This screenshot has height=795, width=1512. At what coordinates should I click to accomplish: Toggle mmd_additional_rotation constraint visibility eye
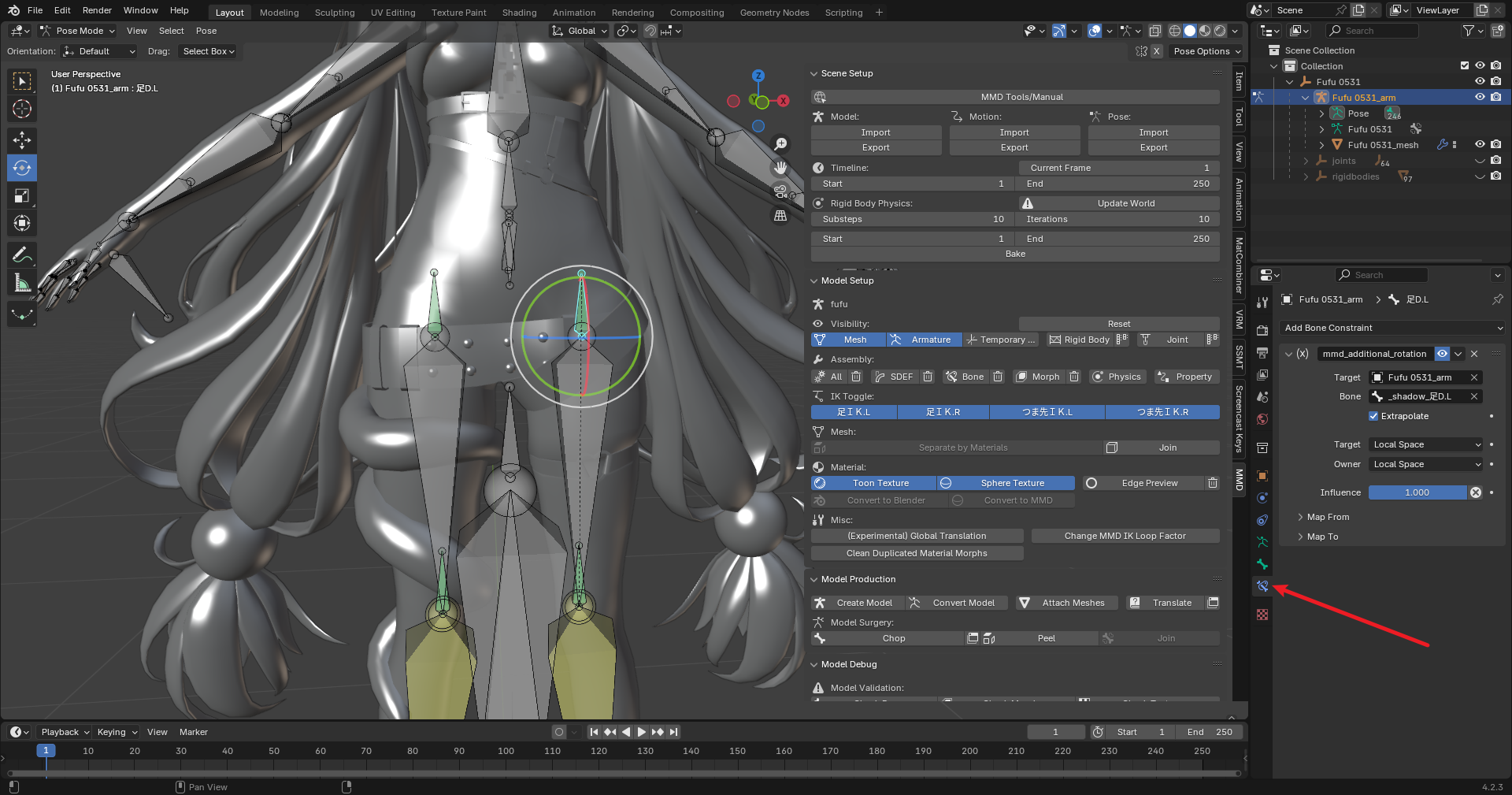click(1442, 354)
